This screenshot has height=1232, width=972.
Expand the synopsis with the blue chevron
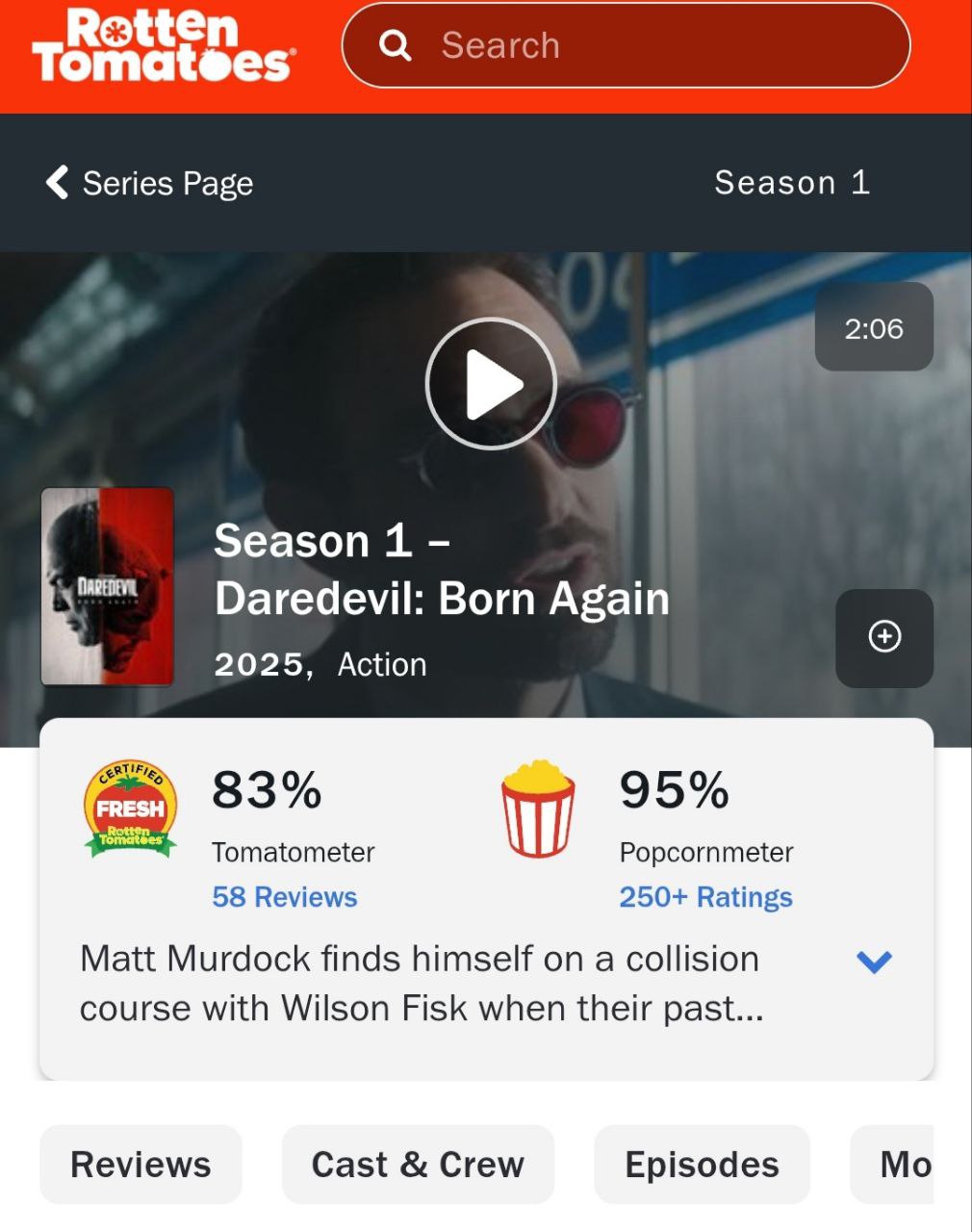coord(874,961)
